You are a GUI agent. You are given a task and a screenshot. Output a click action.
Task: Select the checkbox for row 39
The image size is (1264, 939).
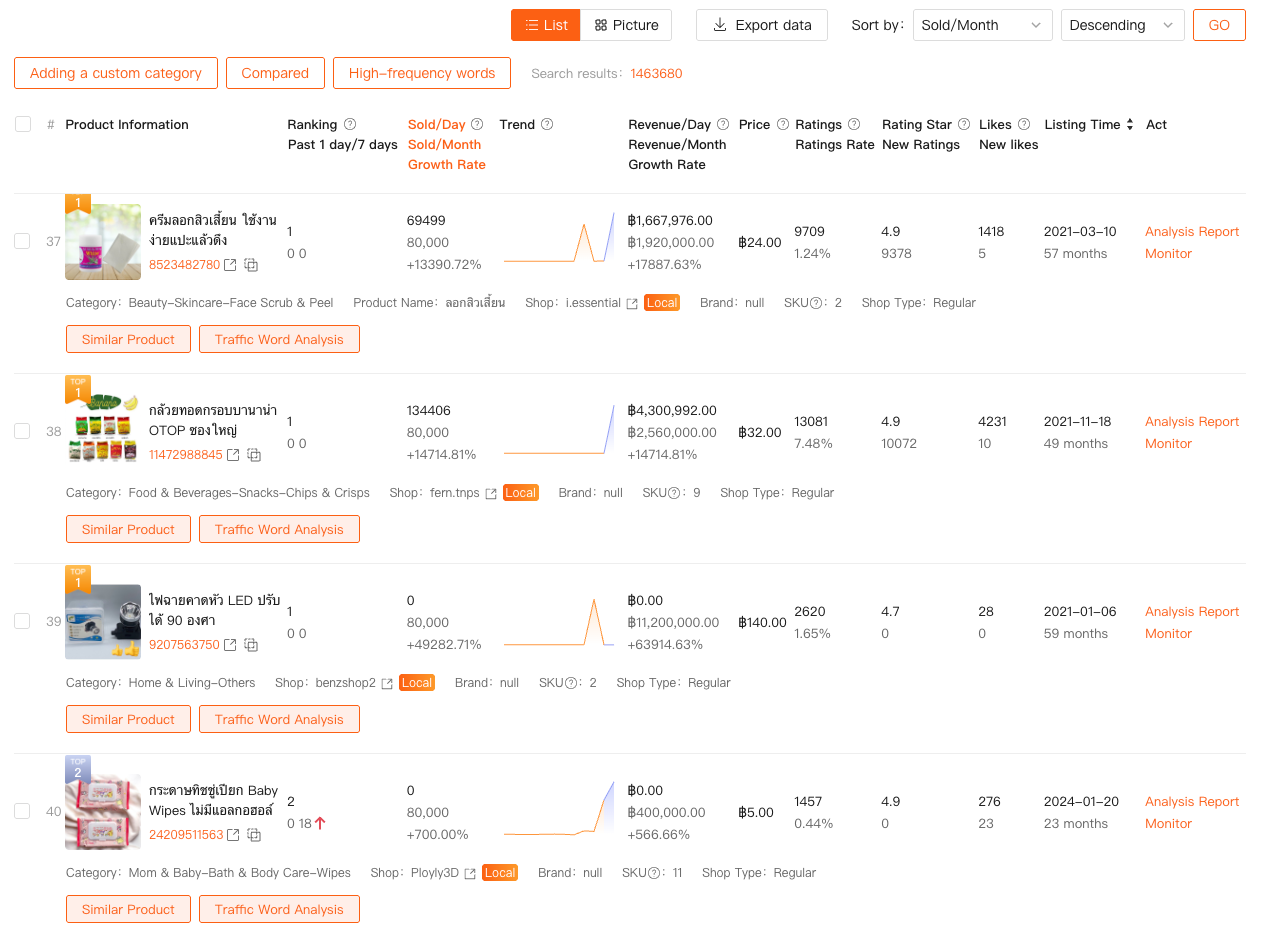pos(22,621)
